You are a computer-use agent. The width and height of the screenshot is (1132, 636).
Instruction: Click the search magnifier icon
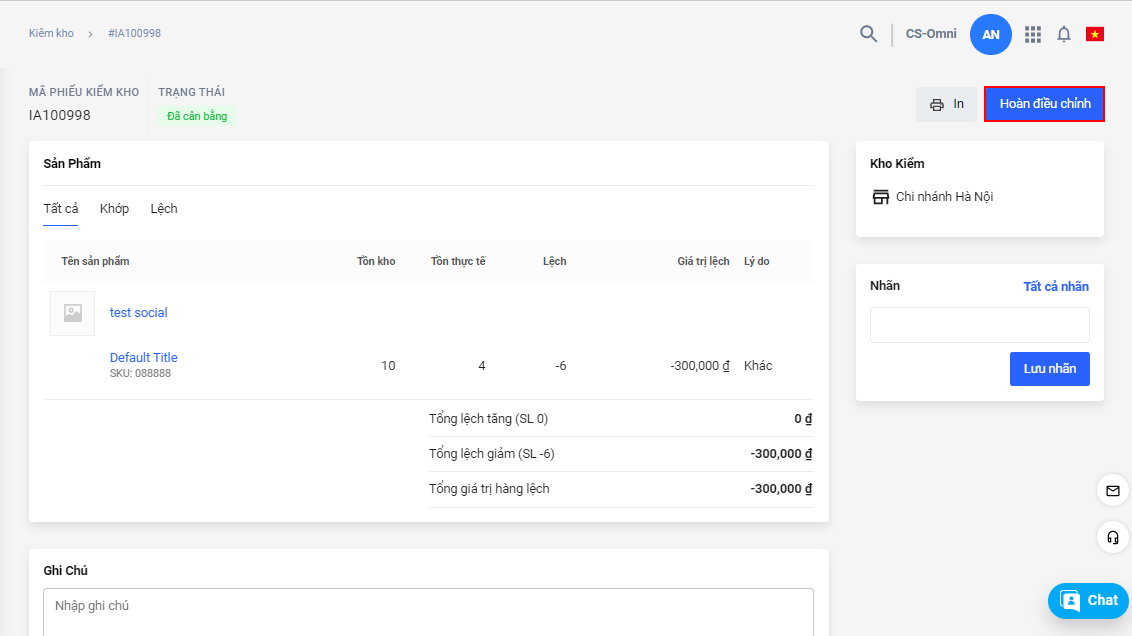(868, 34)
